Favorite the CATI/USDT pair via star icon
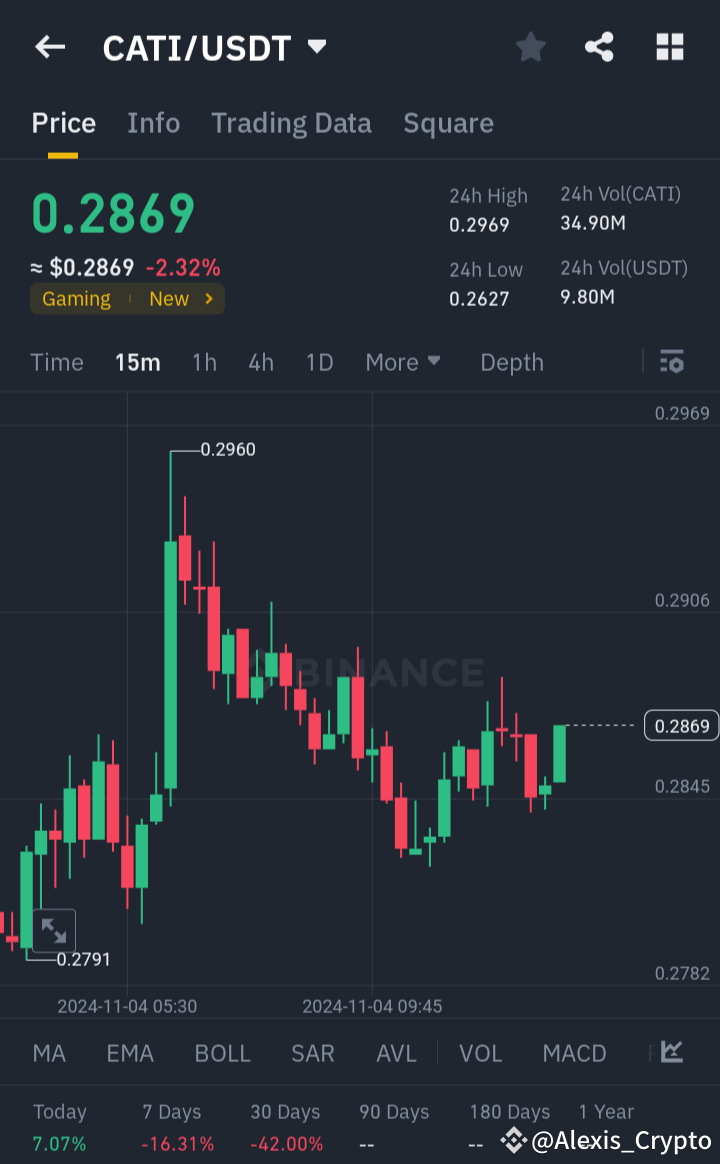The width and height of the screenshot is (720, 1164). 530,47
